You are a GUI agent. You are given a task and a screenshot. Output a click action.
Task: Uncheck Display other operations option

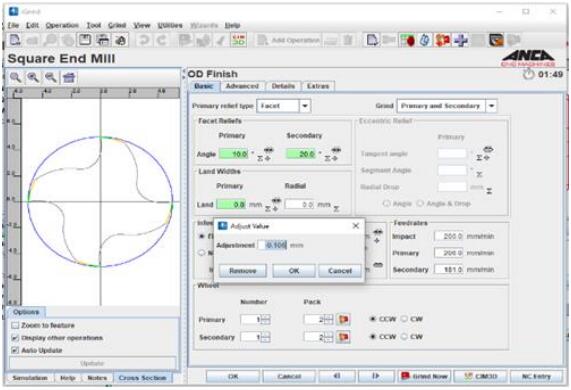(x=15, y=338)
